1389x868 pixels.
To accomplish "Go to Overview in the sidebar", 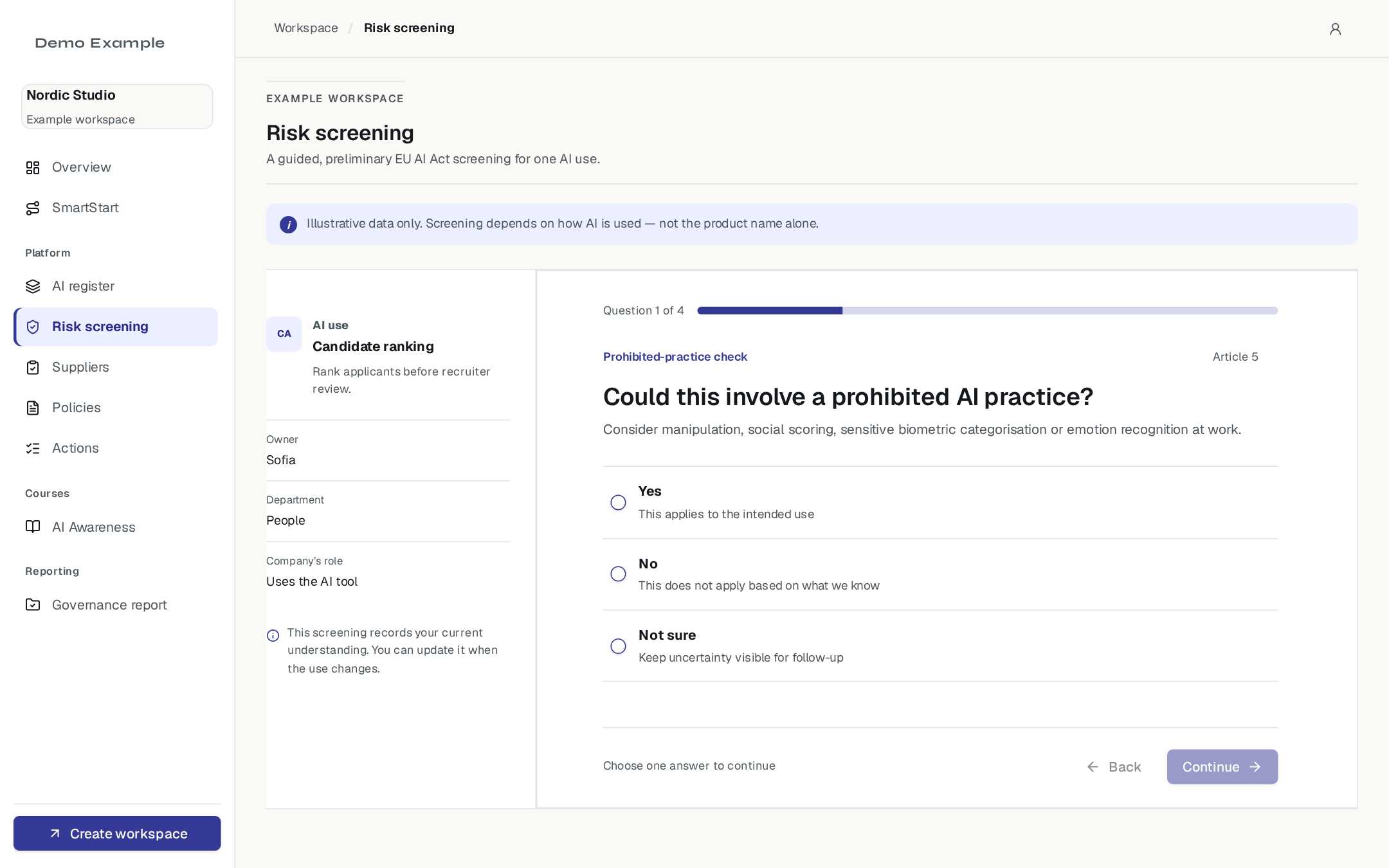I will tap(116, 167).
